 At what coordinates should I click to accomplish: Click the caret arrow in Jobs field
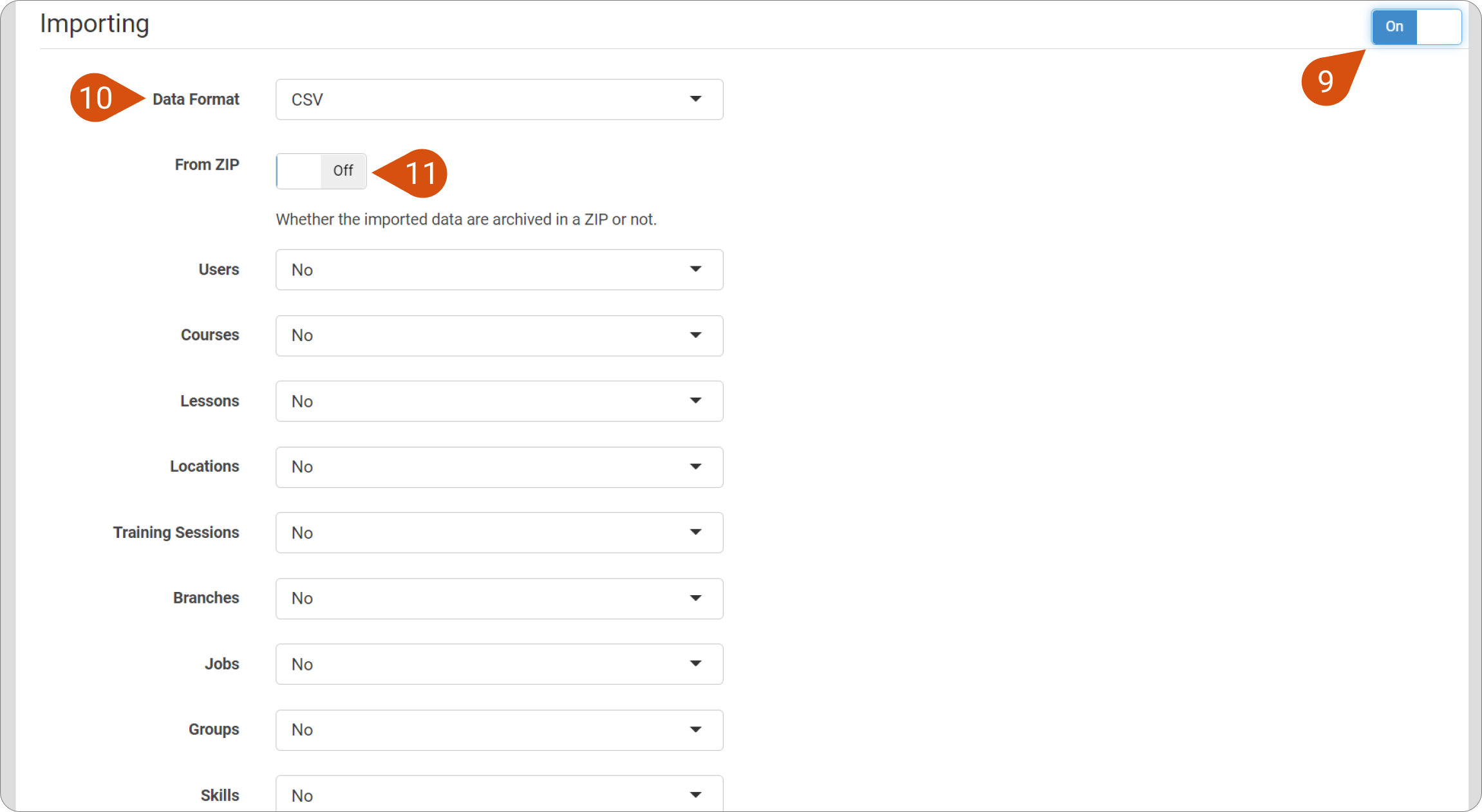pos(695,663)
